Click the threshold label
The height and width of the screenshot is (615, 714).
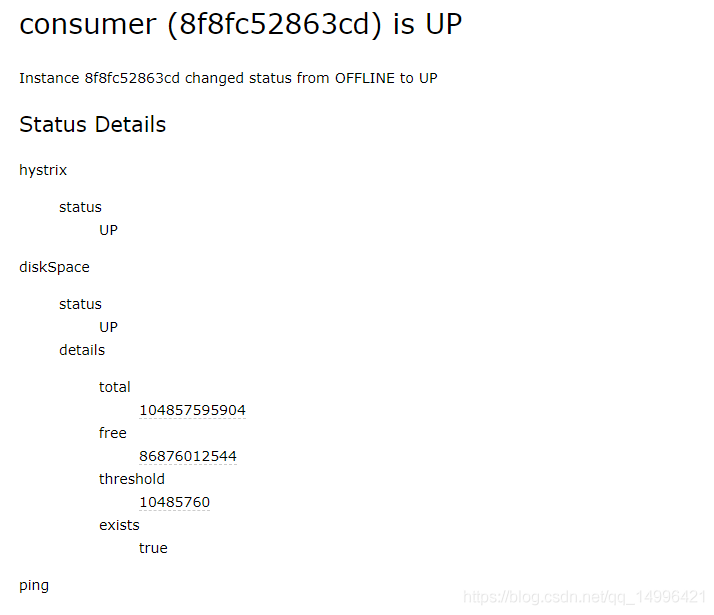click(132, 479)
